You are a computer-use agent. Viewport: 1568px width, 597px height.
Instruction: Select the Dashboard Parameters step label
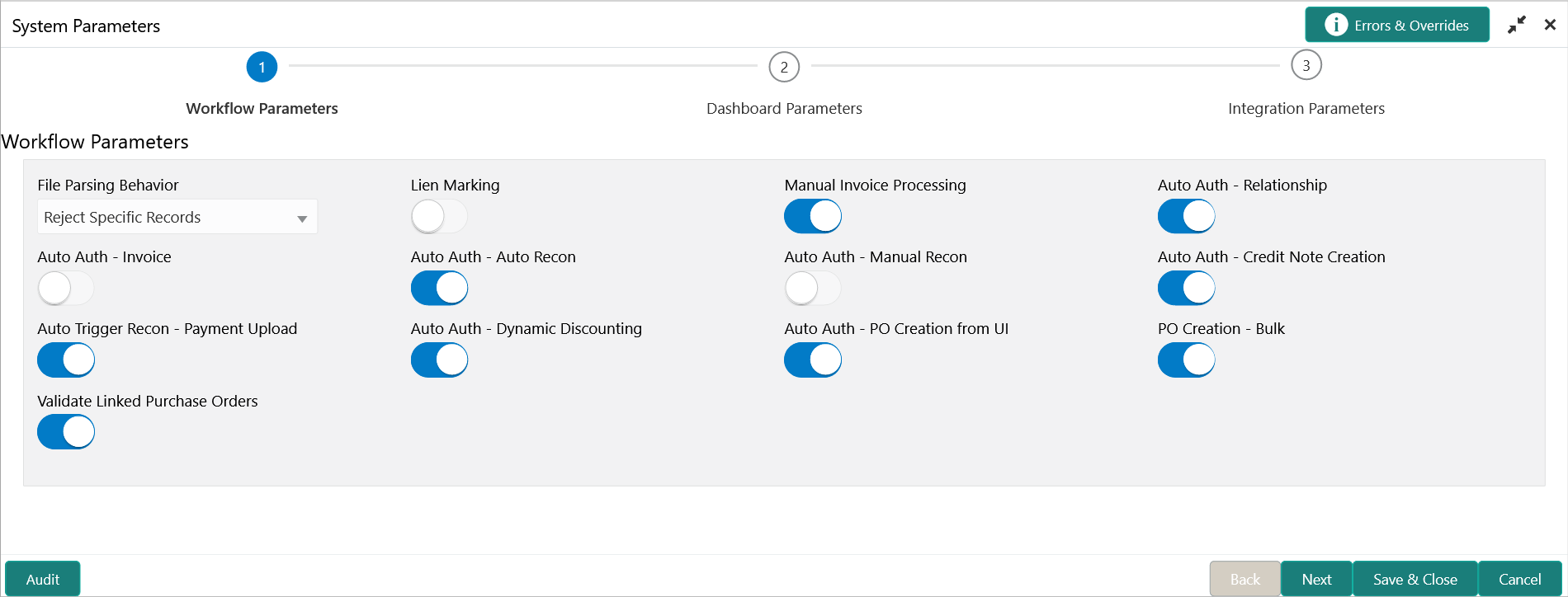[784, 109]
